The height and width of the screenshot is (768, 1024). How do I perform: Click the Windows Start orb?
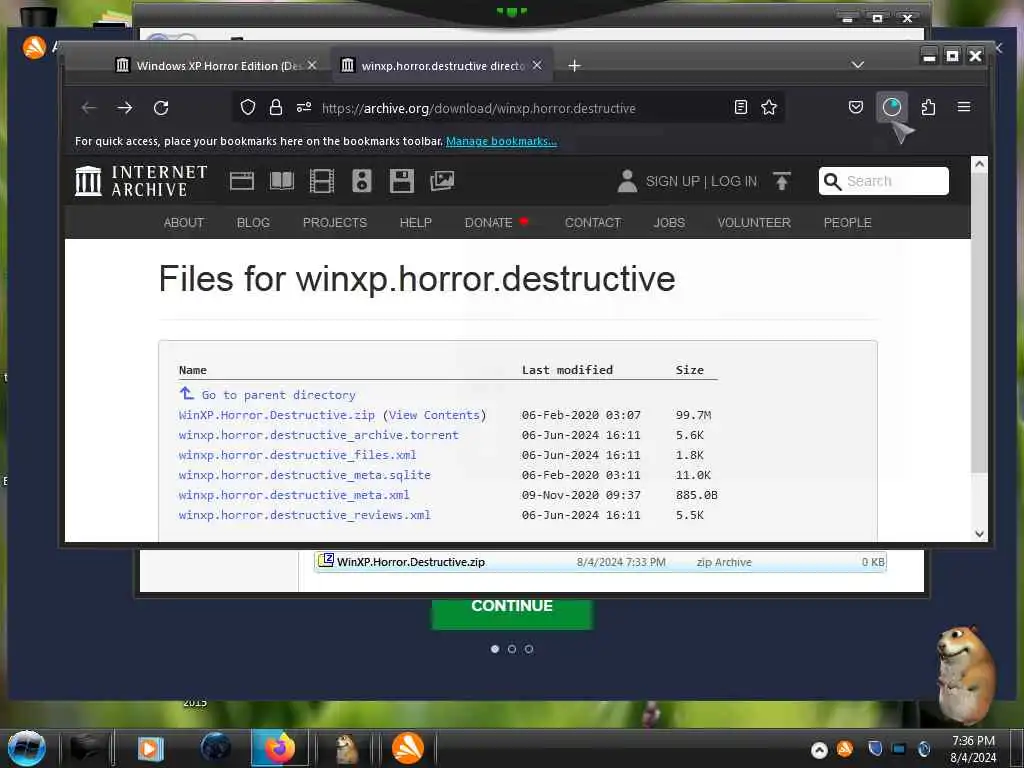tap(27, 748)
